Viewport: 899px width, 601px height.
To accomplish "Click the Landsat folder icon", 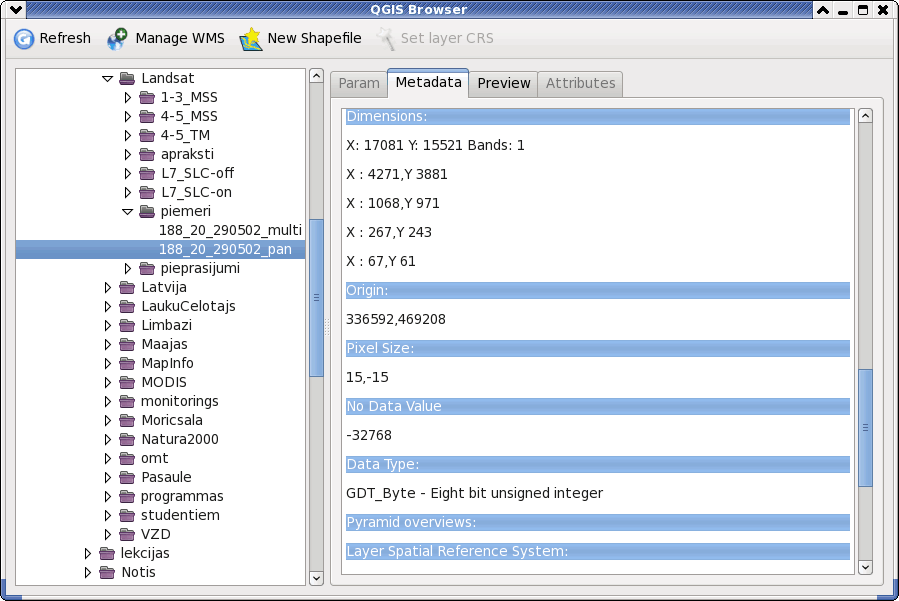I will [127, 78].
